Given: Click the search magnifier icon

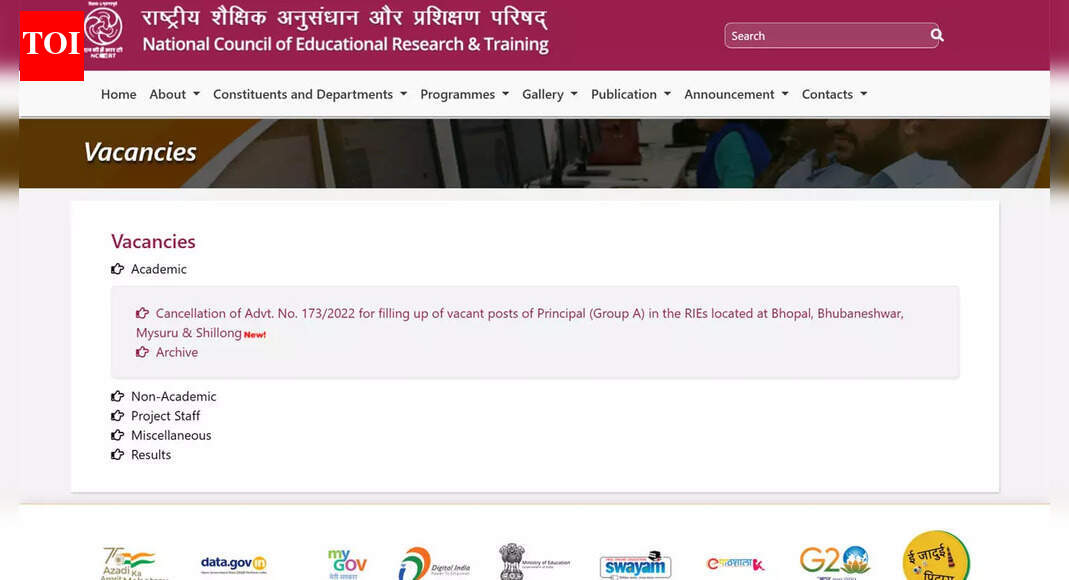Looking at the screenshot, I should coord(936,34).
